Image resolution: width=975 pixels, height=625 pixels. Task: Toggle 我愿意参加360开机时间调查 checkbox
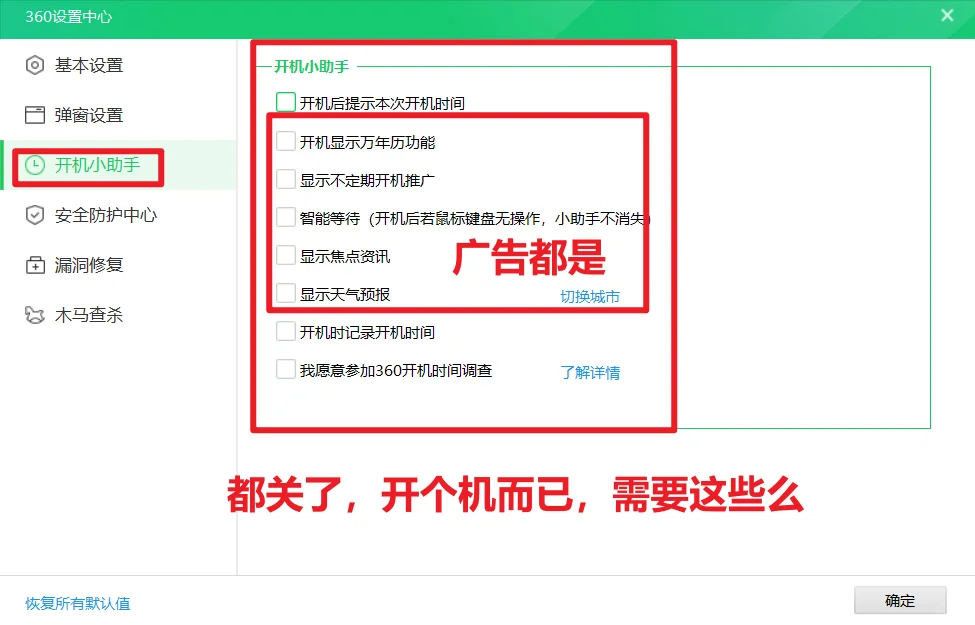click(x=285, y=369)
